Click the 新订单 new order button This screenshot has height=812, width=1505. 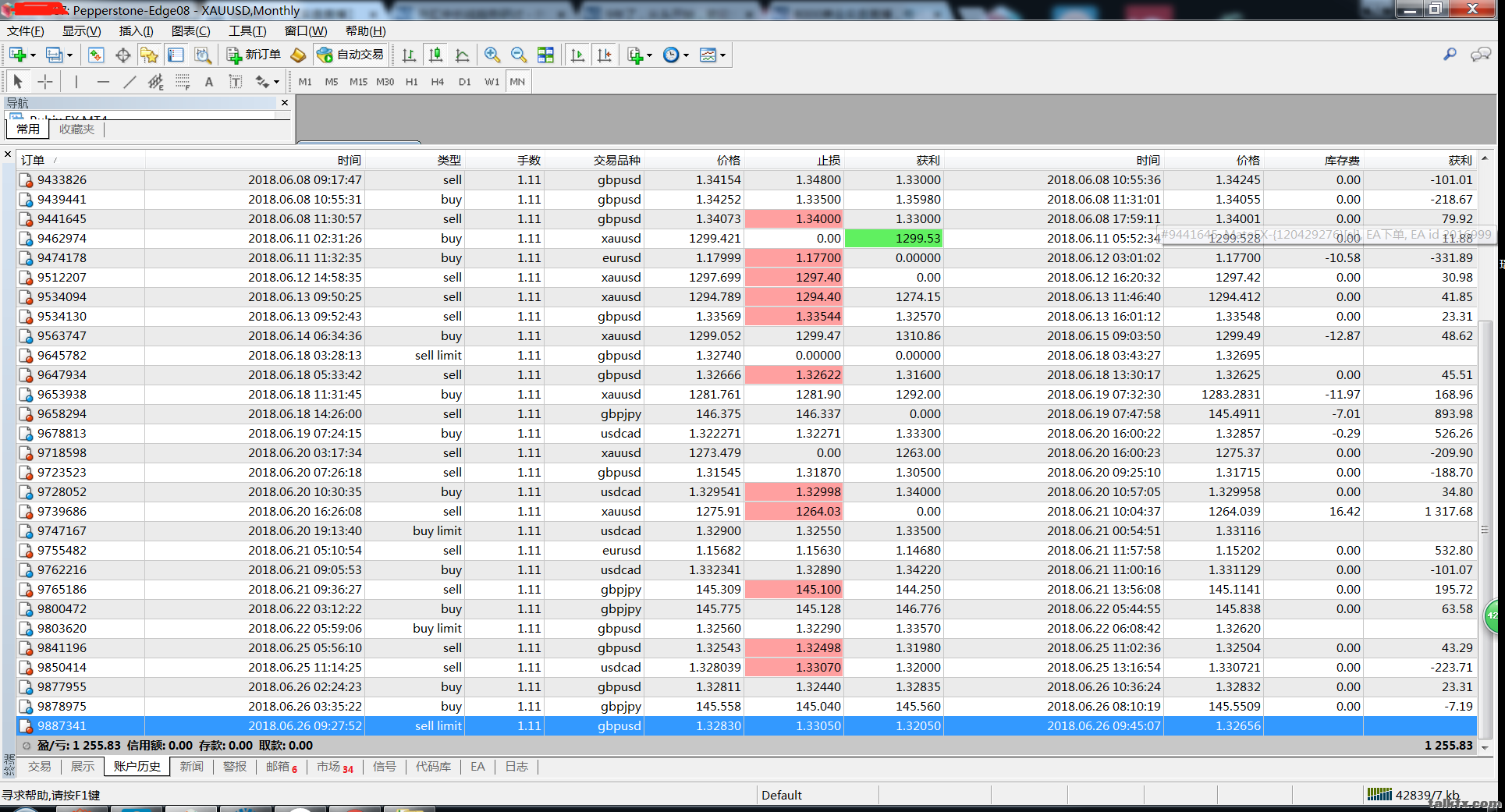click(x=254, y=55)
